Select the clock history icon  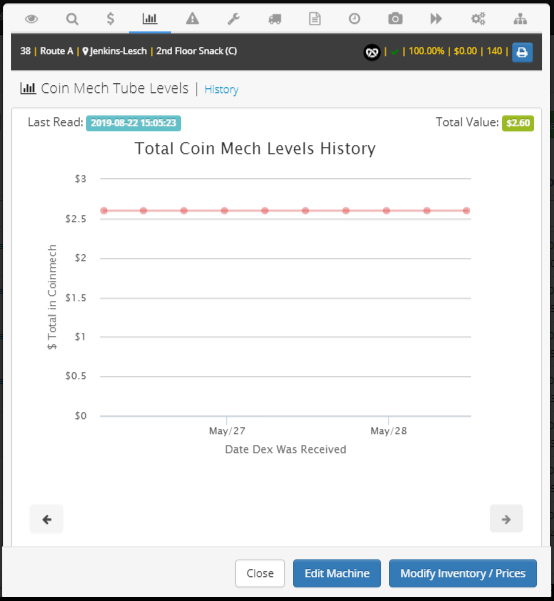tap(354, 18)
